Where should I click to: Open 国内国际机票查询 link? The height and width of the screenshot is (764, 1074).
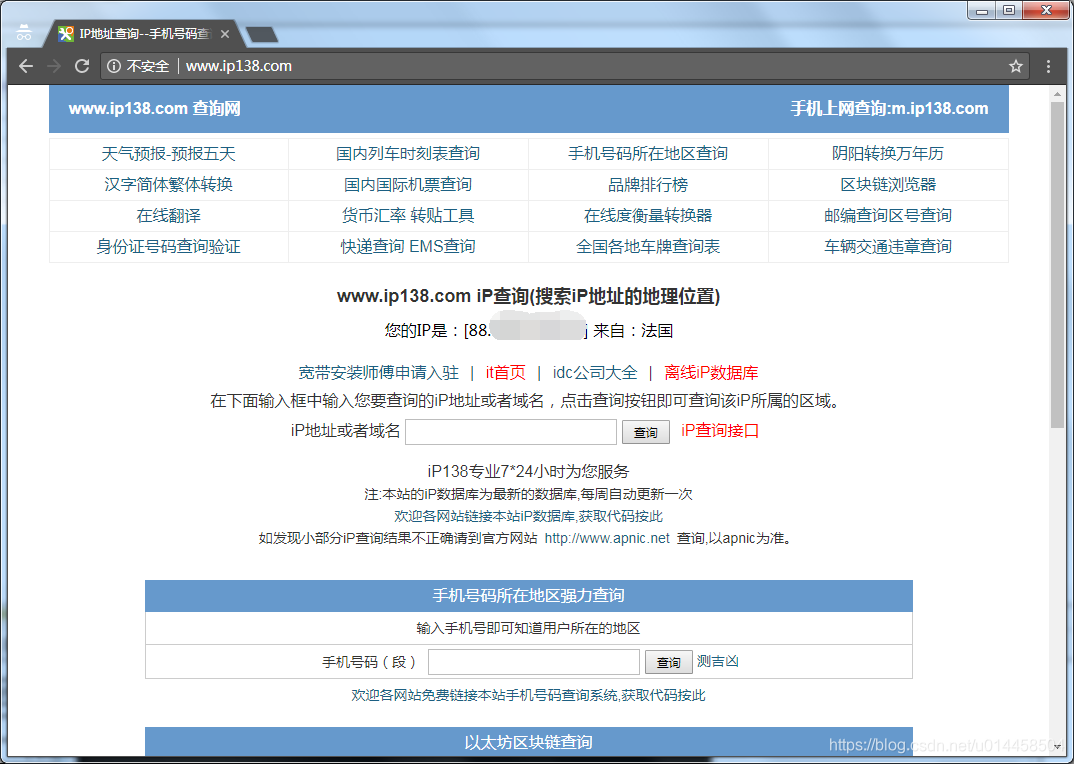408,184
